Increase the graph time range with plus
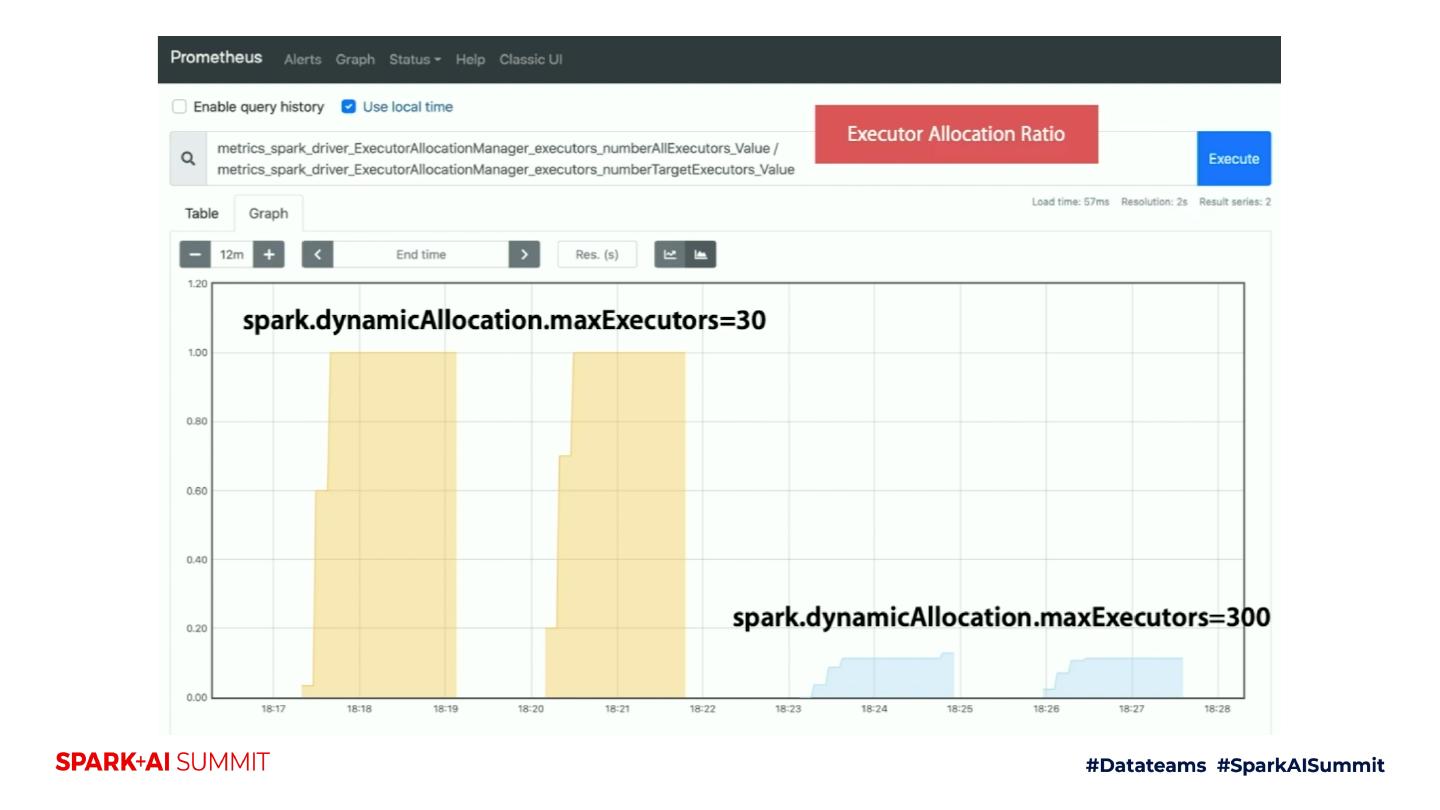The width and height of the screenshot is (1440, 810). click(x=268, y=255)
